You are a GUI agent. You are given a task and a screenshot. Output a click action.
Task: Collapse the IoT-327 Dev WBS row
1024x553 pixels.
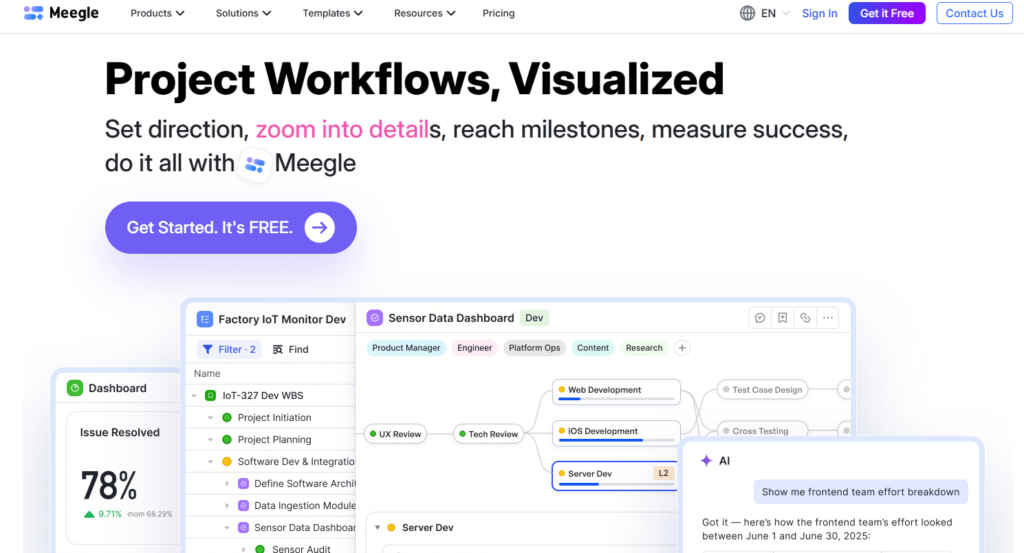tap(194, 396)
